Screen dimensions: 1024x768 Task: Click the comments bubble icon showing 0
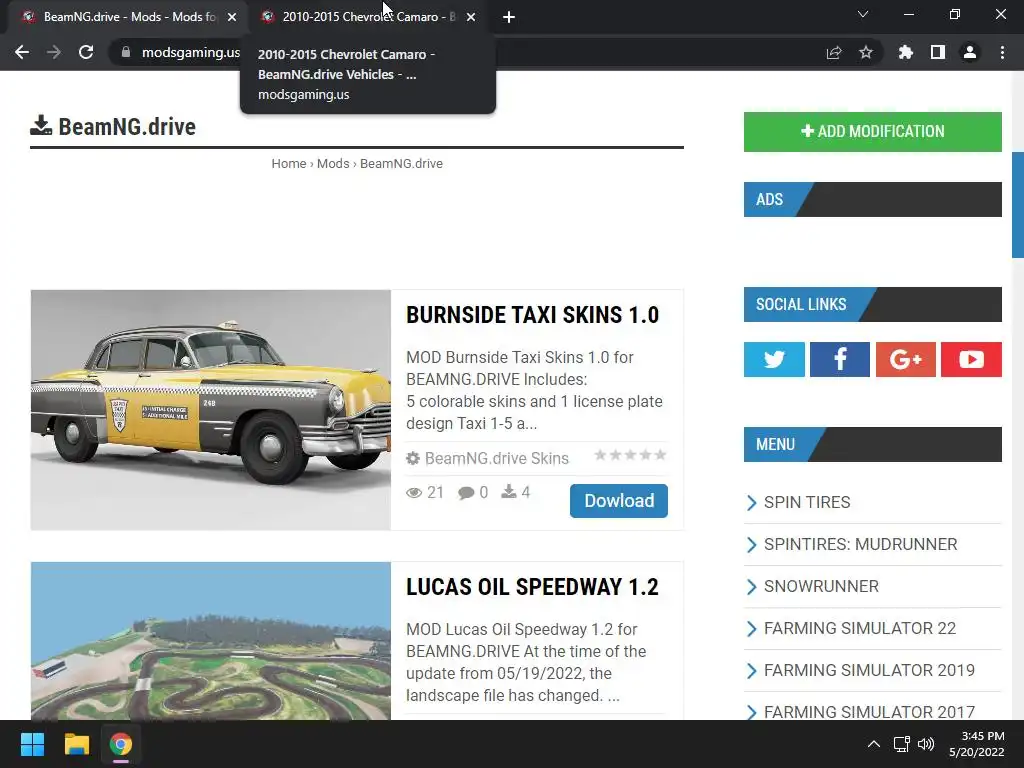pos(466,492)
